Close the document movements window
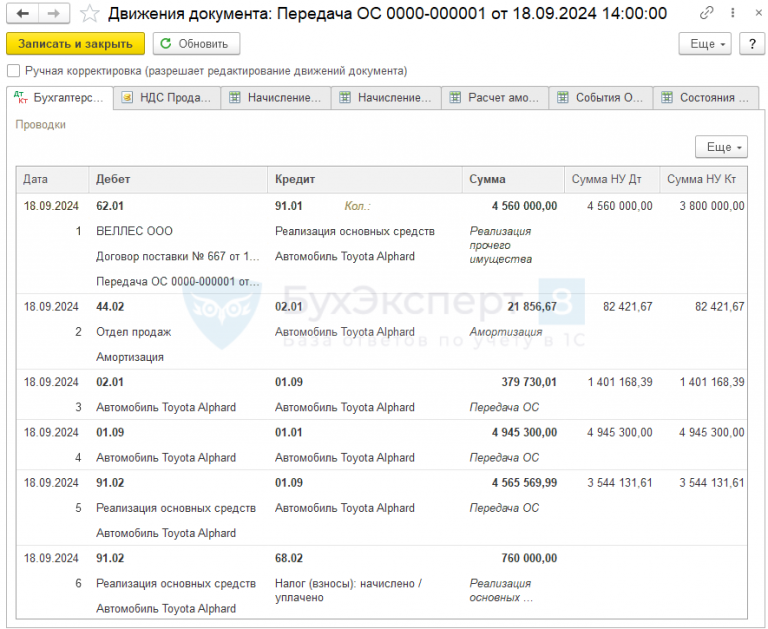This screenshot has width=768, height=629. [758, 13]
